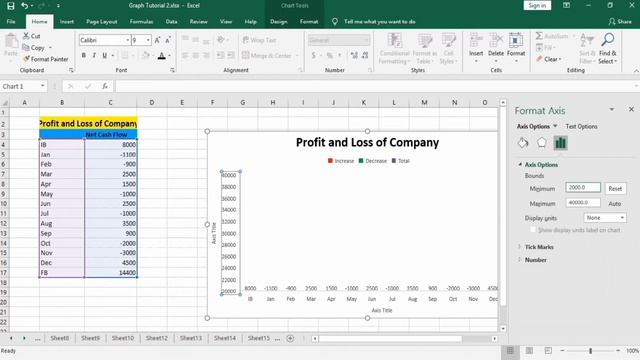Activate the Format Painter
Viewport: 640px width, 360px height.
45,59
